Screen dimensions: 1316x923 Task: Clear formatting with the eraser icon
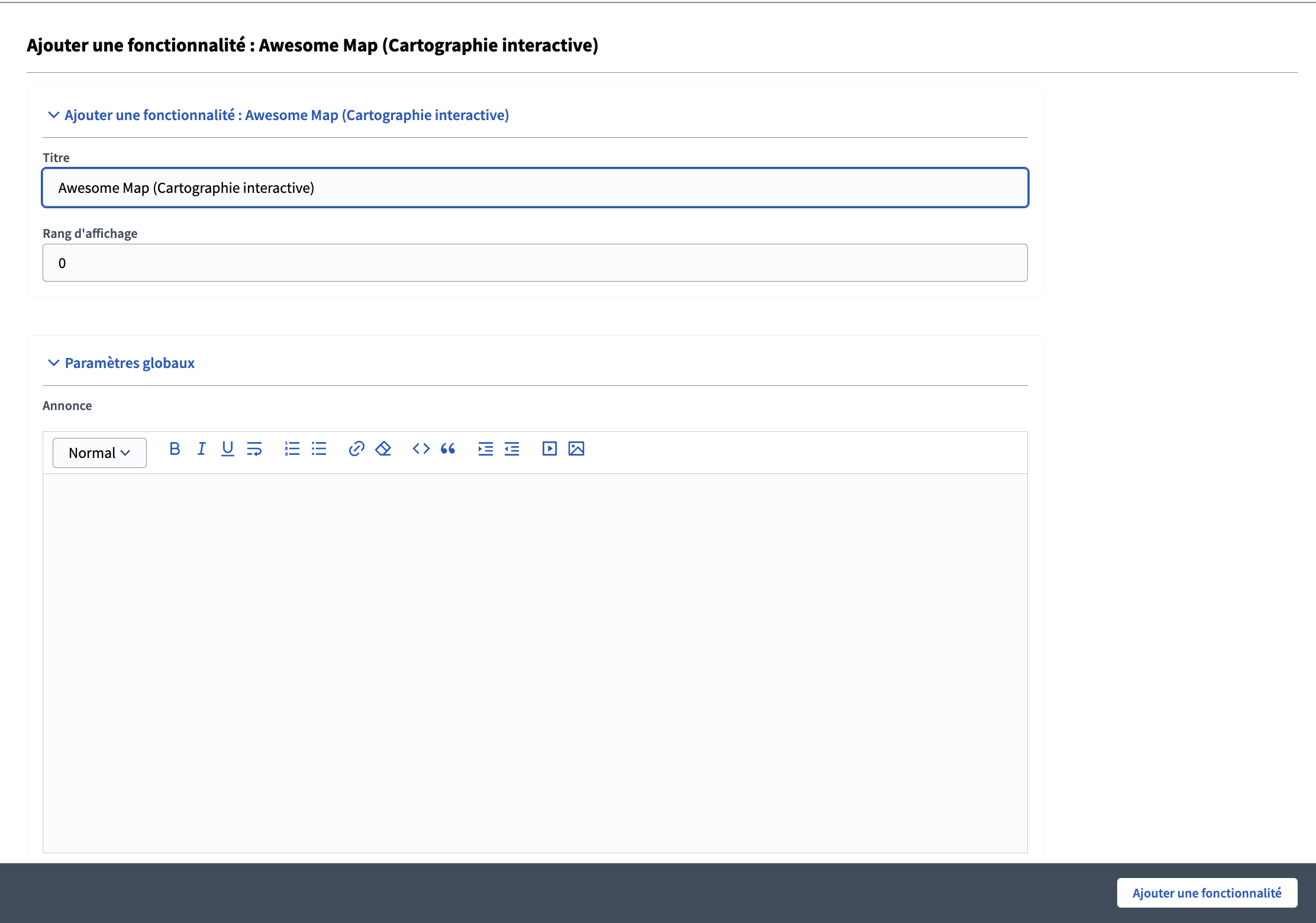383,449
